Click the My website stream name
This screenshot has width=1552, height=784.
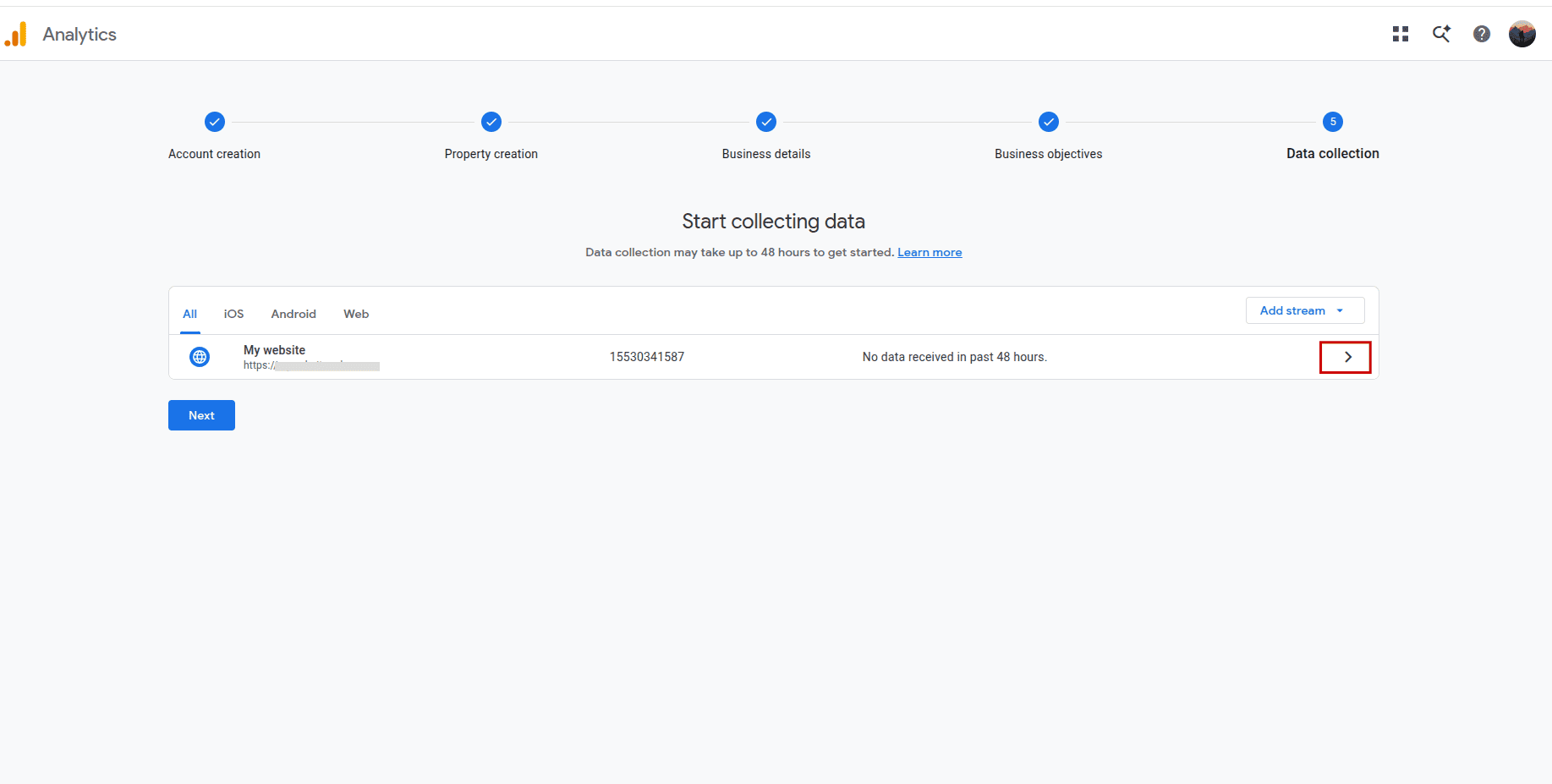(x=275, y=350)
